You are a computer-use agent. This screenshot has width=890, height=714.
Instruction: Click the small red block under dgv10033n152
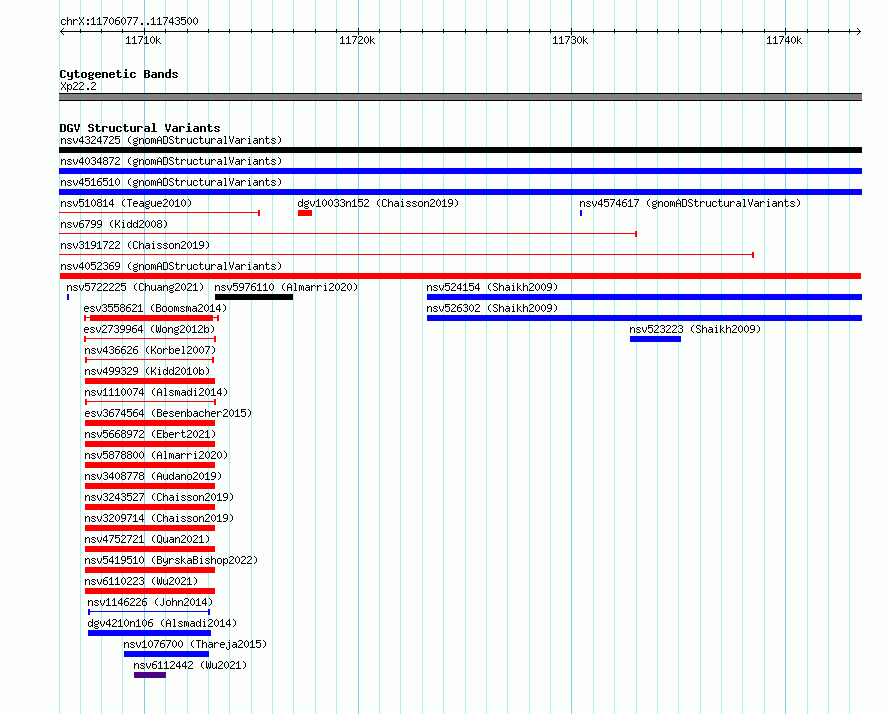(x=305, y=213)
